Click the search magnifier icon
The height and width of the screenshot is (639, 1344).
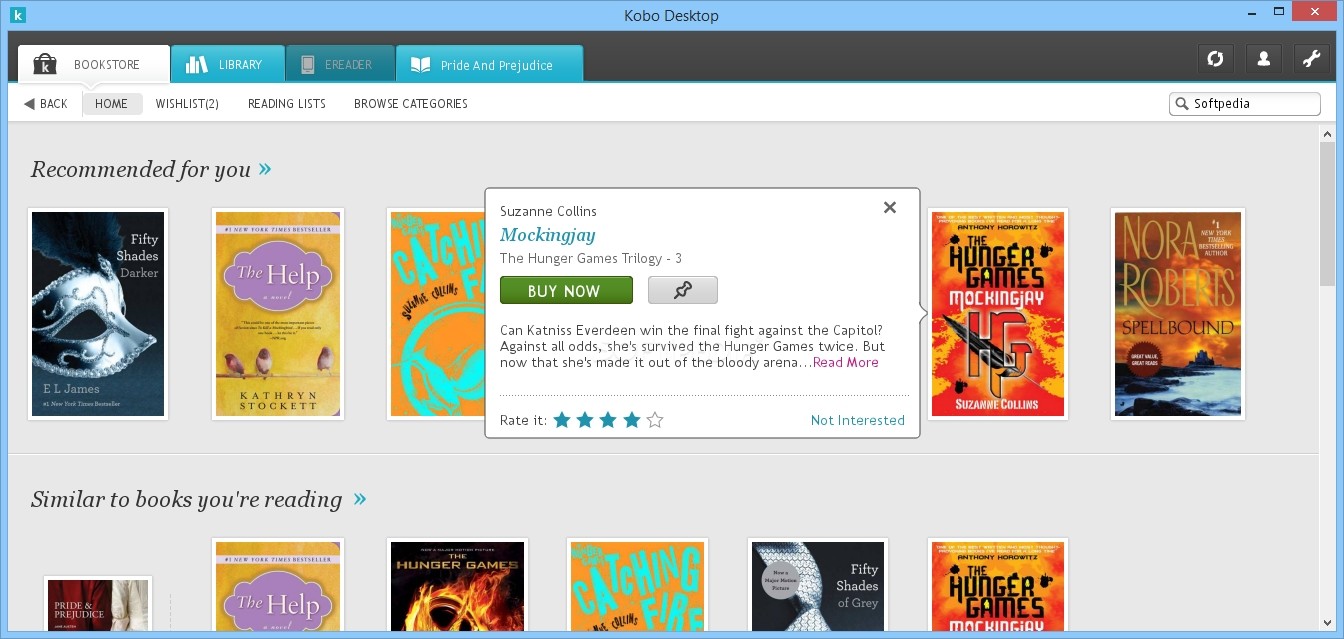click(1182, 103)
